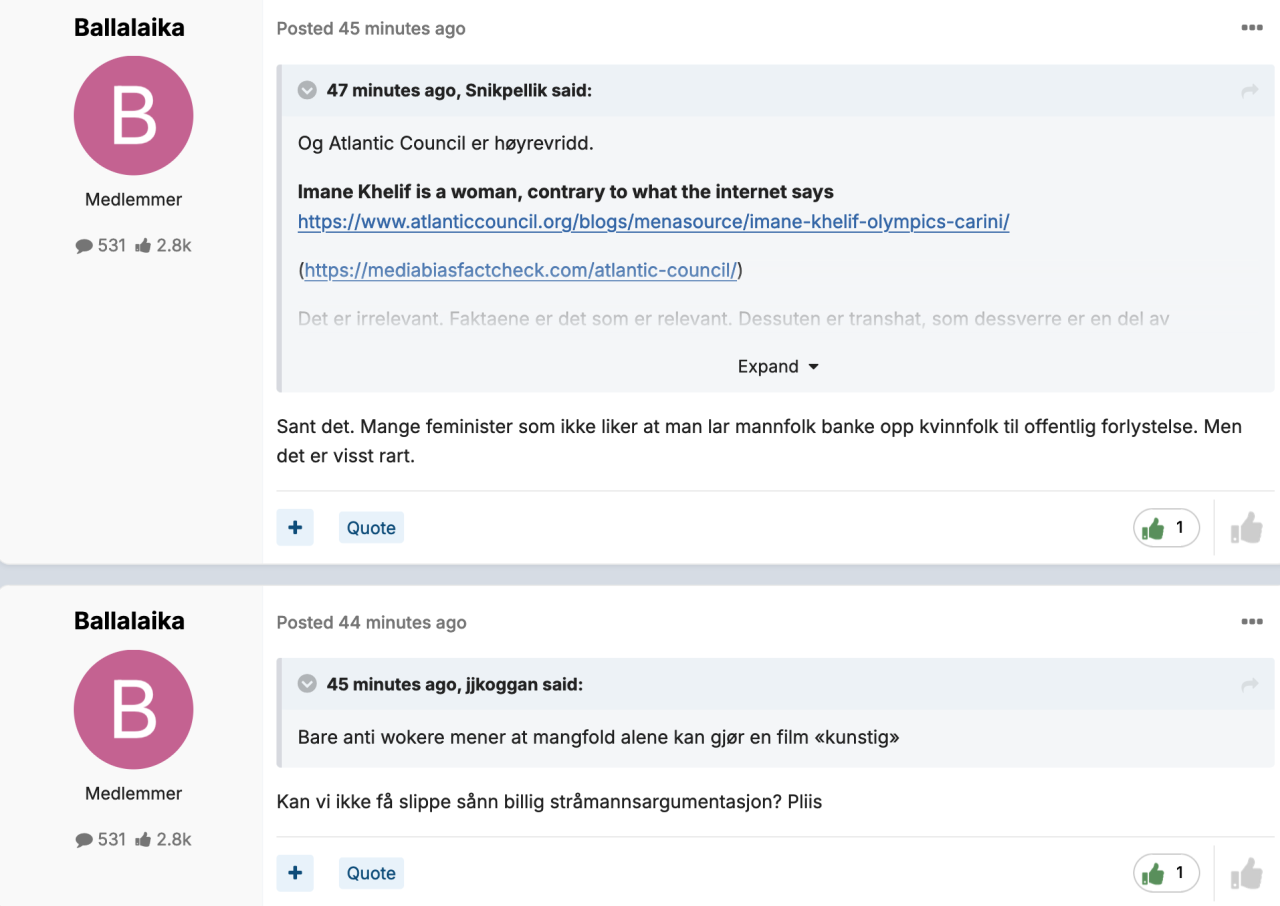Toggle the like count on the second post
The width and height of the screenshot is (1280, 906).
pos(1165,872)
